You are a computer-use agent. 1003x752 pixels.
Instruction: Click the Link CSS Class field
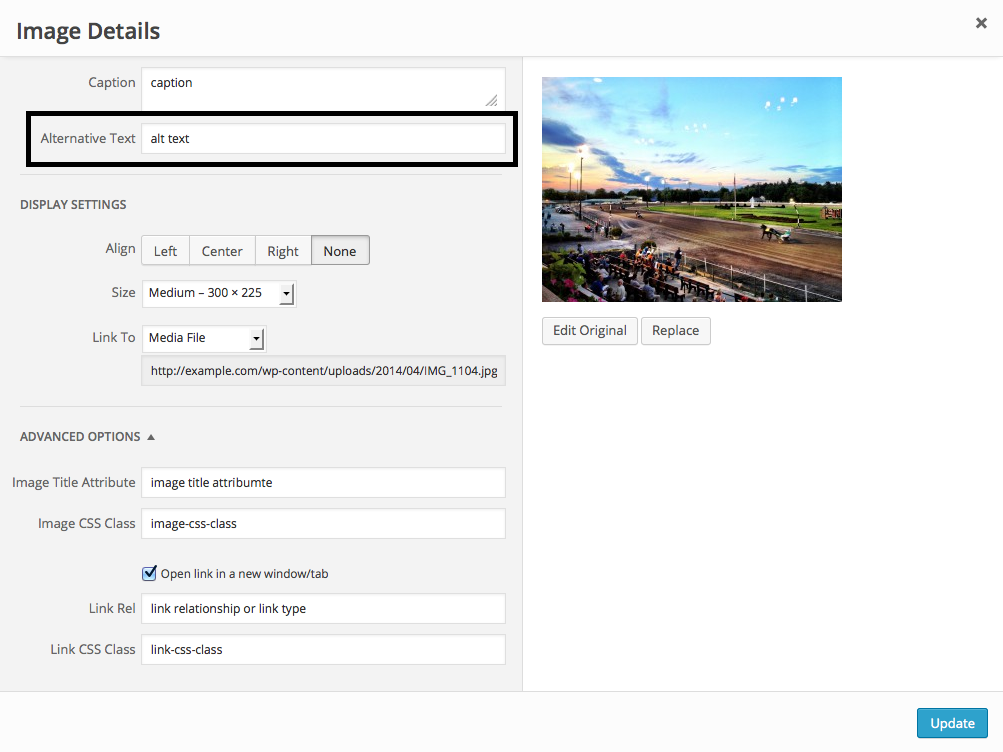[x=323, y=650]
